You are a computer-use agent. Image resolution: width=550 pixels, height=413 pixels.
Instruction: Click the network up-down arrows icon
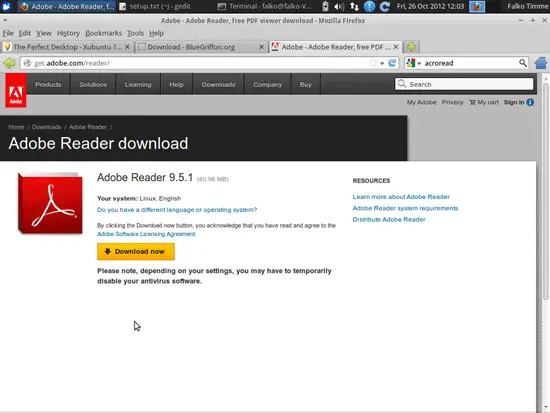point(354,6)
